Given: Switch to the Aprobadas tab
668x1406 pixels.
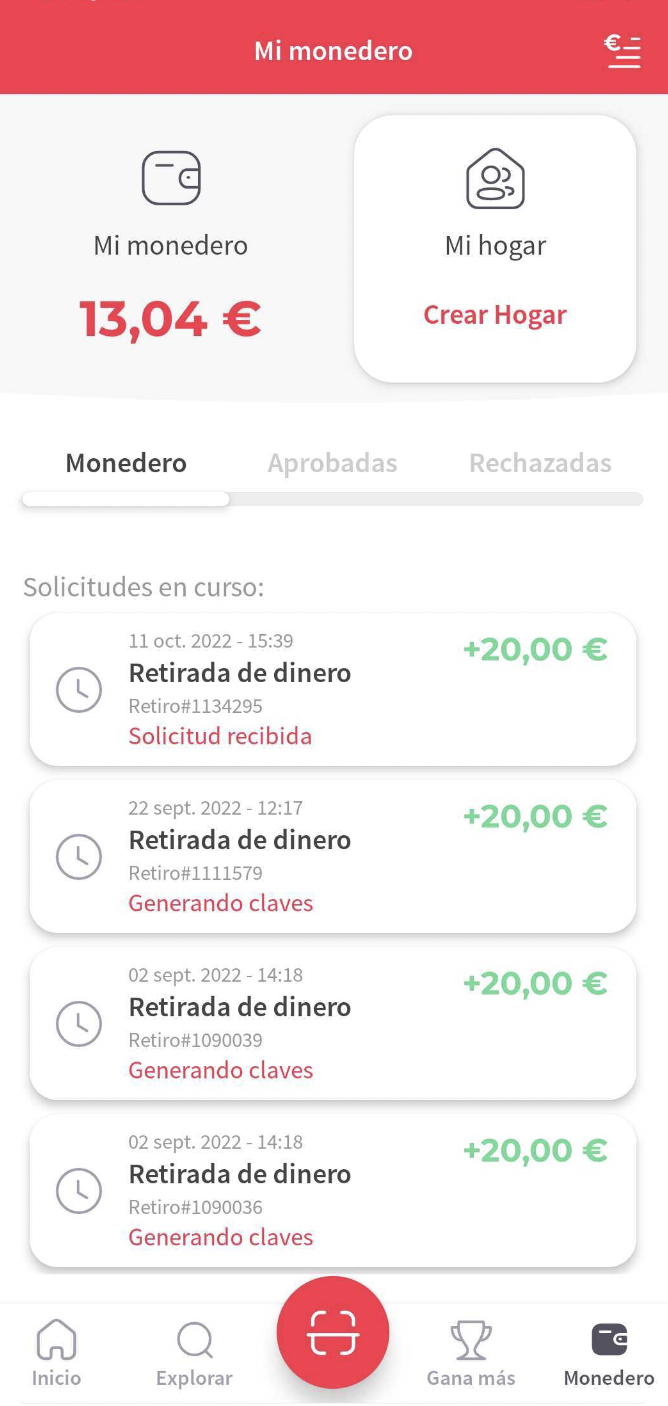Looking at the screenshot, I should click(332, 463).
